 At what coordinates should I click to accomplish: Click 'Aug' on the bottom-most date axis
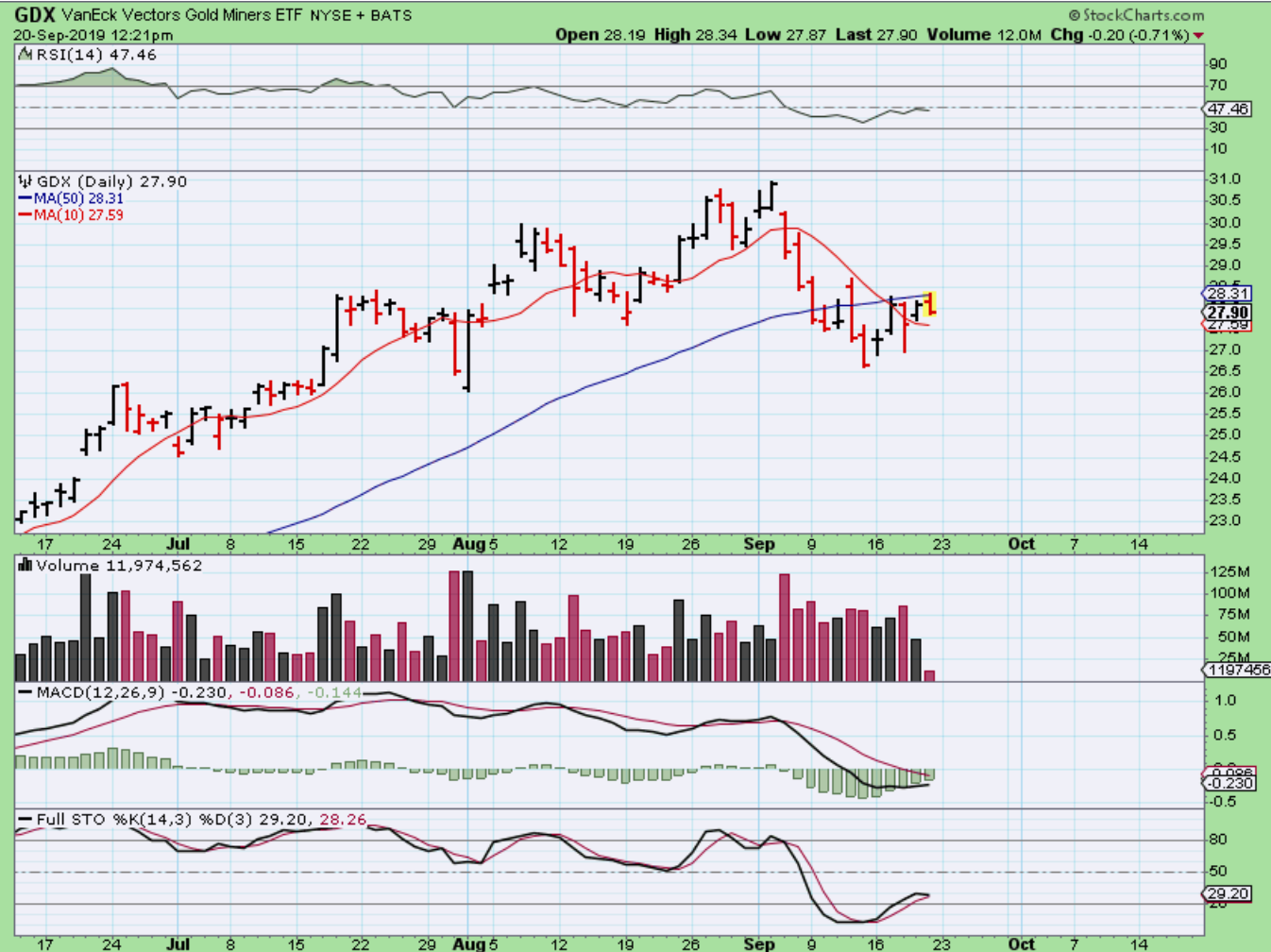click(468, 943)
